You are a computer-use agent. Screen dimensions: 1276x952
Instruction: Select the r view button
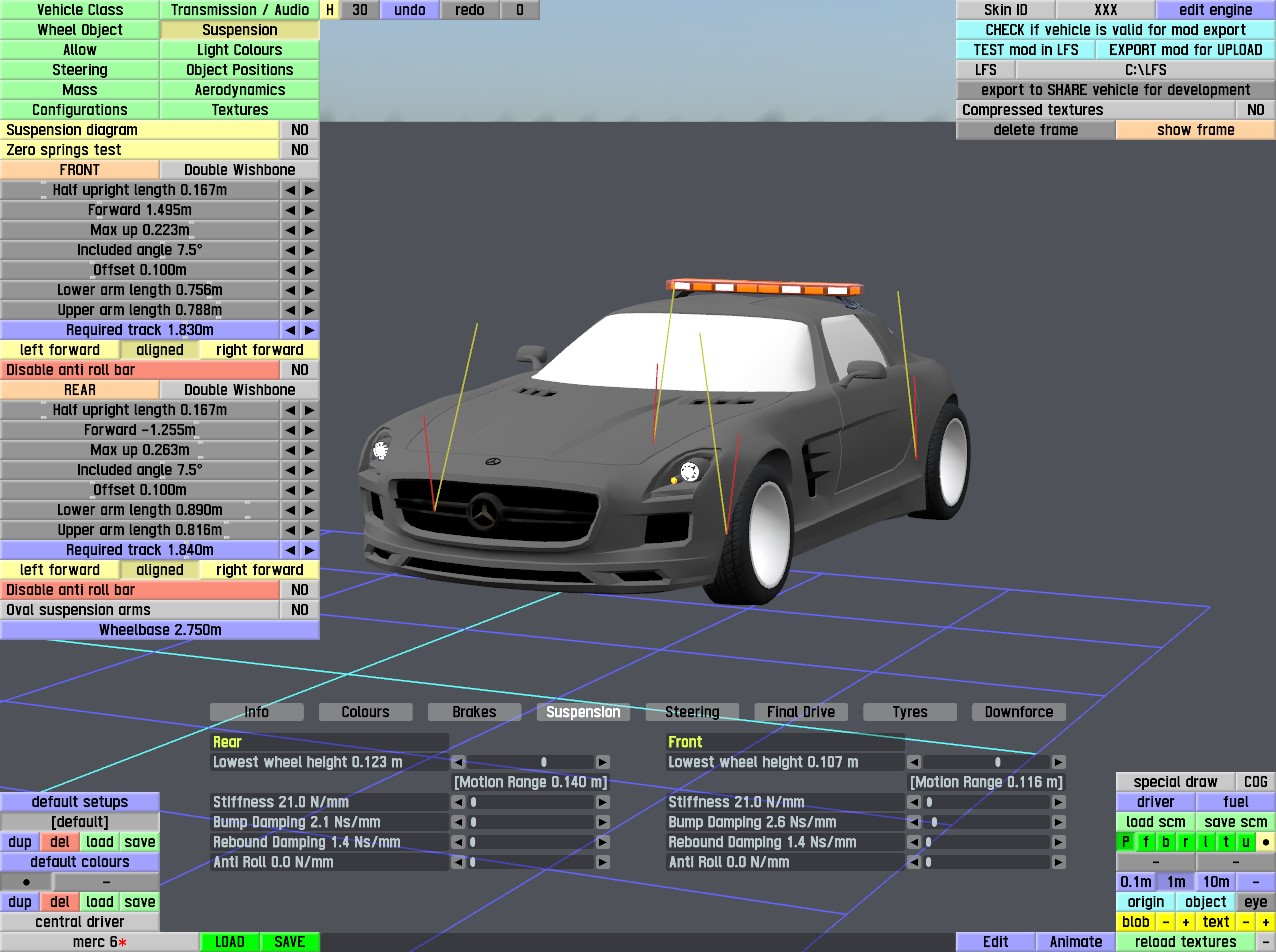pos(1186,842)
